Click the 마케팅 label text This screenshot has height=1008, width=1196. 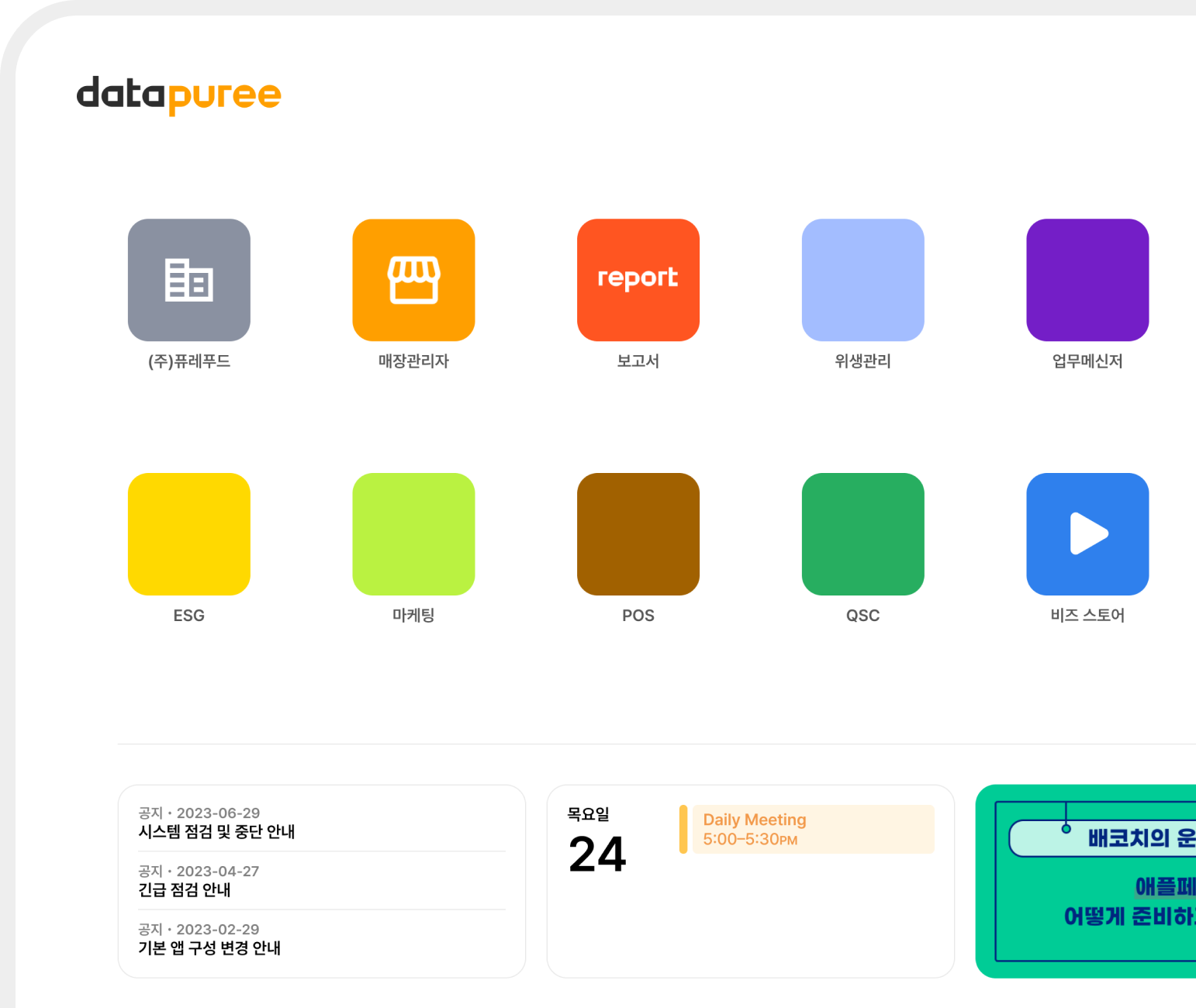[x=413, y=616]
